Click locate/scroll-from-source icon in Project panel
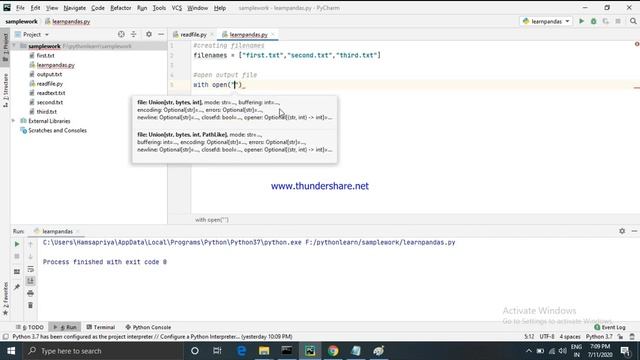 121,34
